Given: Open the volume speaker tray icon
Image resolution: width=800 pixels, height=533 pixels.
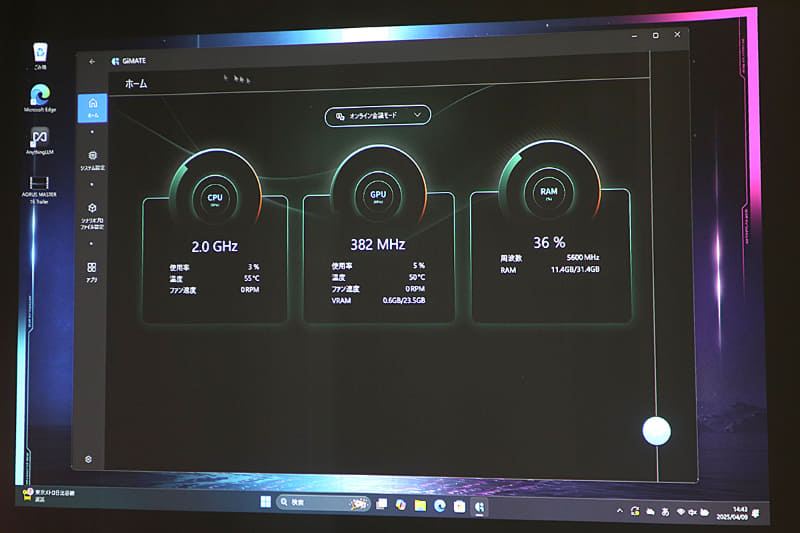Looking at the screenshot, I should pos(692,512).
